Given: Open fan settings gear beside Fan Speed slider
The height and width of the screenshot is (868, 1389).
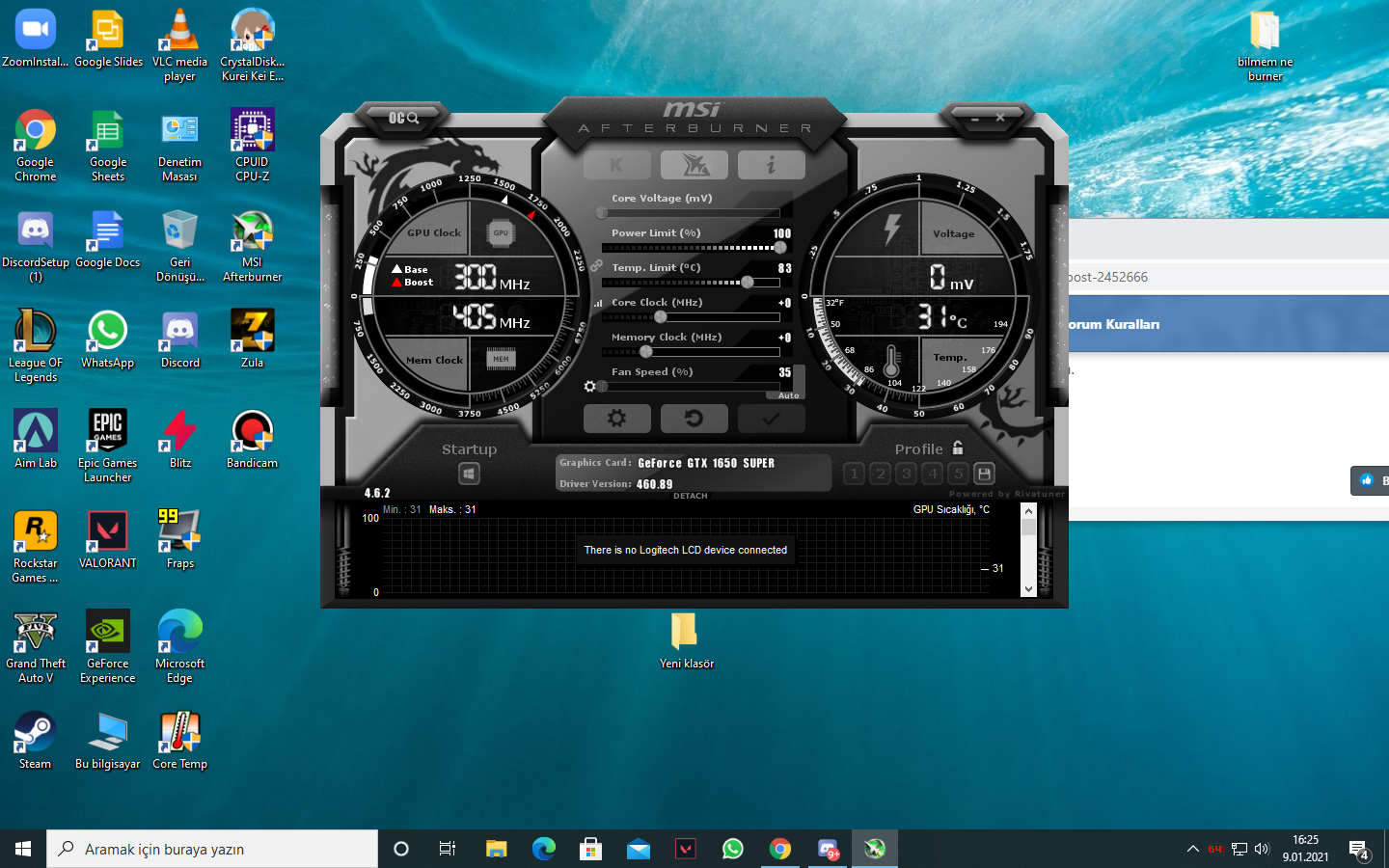Looking at the screenshot, I should 590,386.
